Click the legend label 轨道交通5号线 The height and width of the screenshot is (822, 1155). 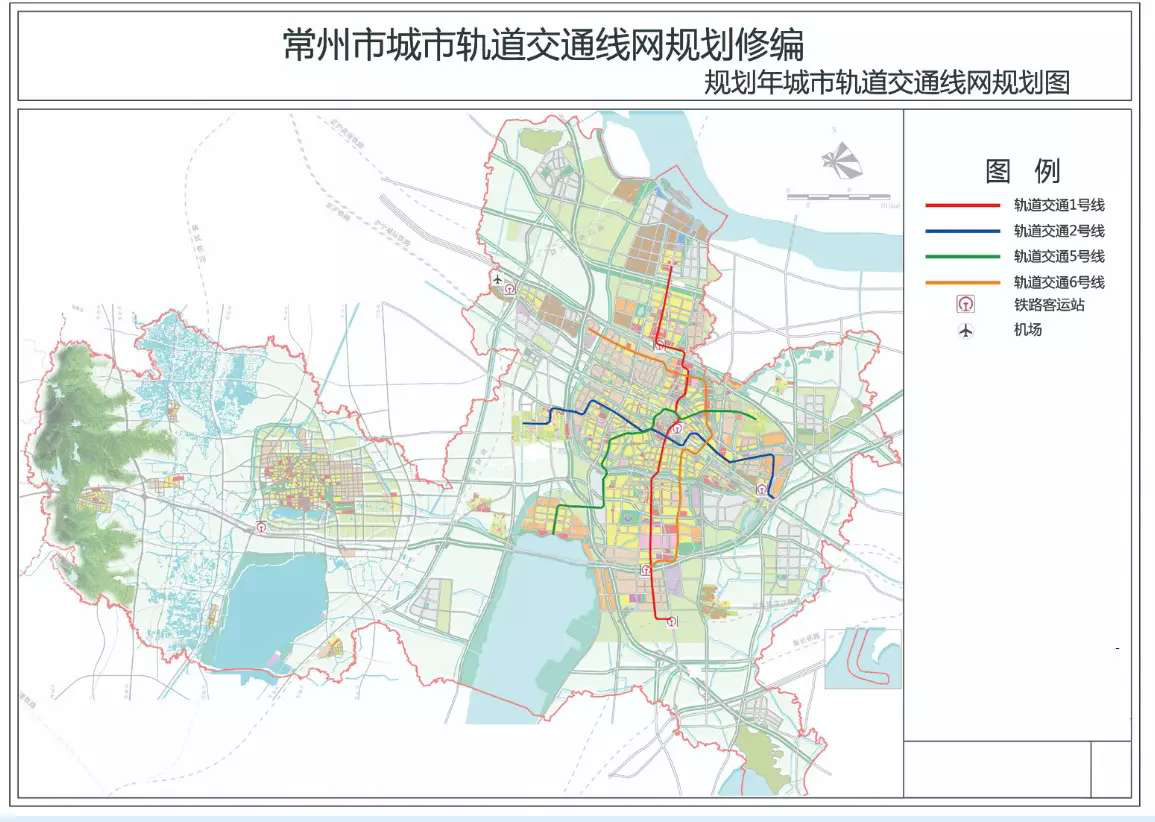pyautogui.click(x=1059, y=256)
